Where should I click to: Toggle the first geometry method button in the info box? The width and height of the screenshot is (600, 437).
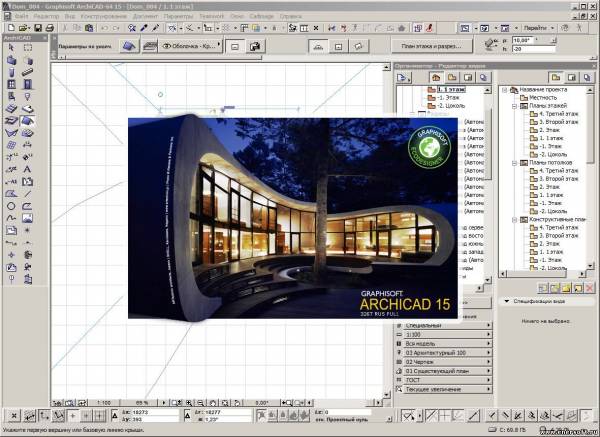318,46
